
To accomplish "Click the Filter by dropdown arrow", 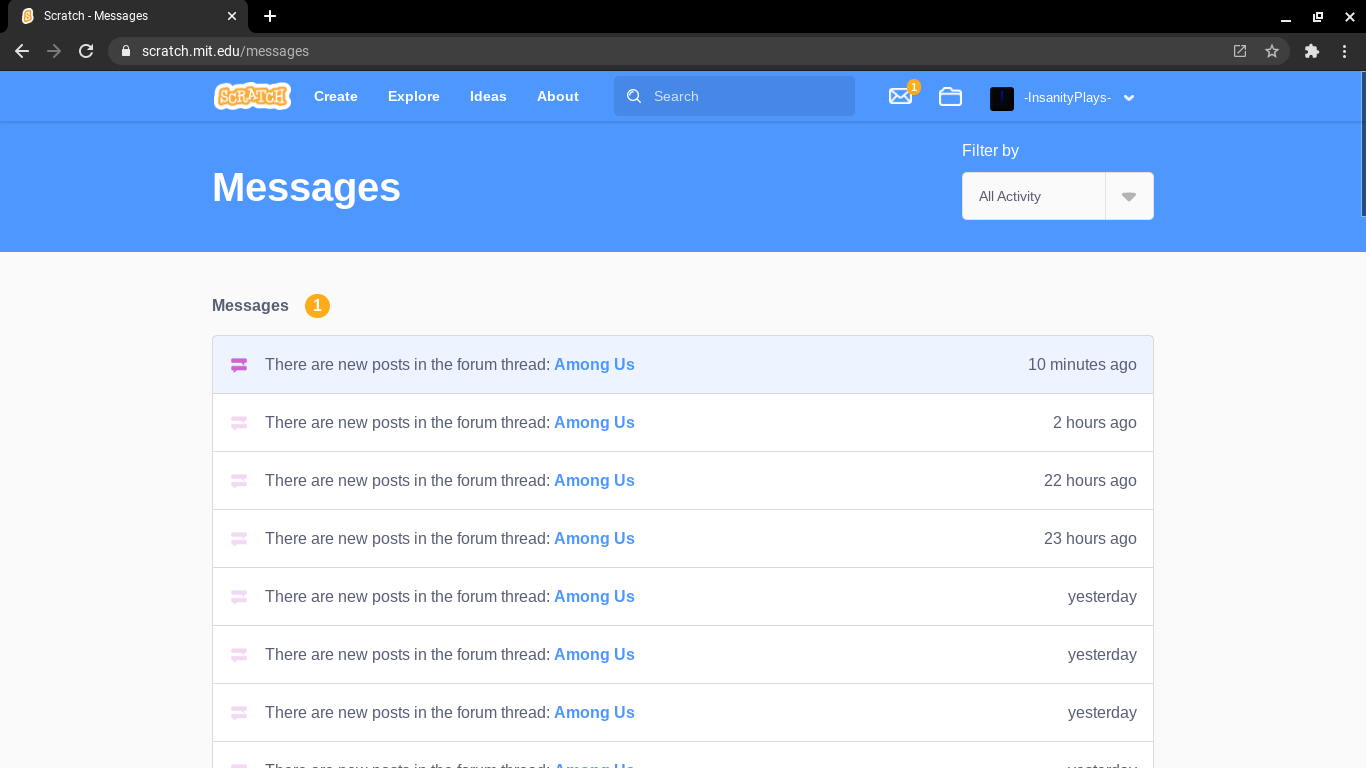I will pos(1129,197).
